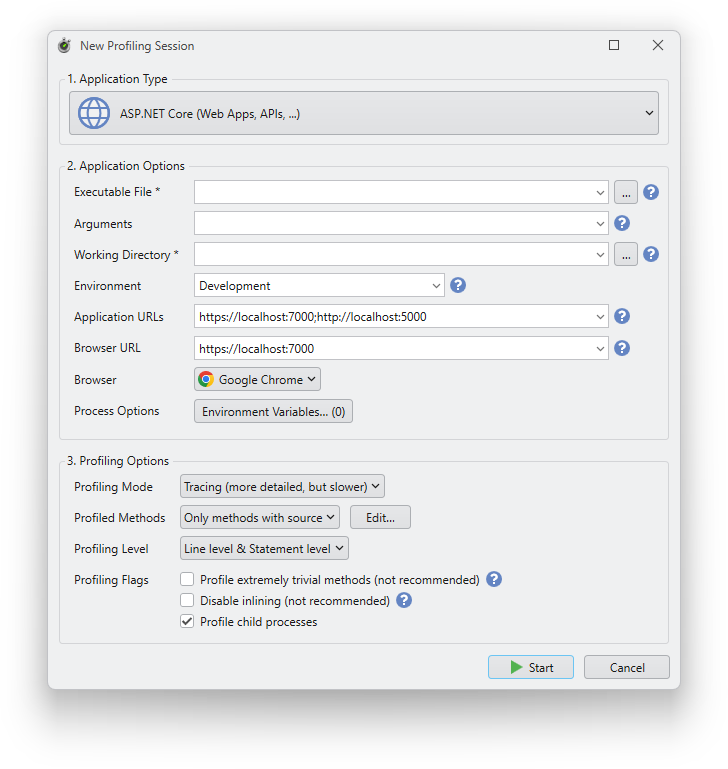Click help icon for Disable inlining
Viewport: 728px width, 769px height.
pyautogui.click(x=404, y=600)
